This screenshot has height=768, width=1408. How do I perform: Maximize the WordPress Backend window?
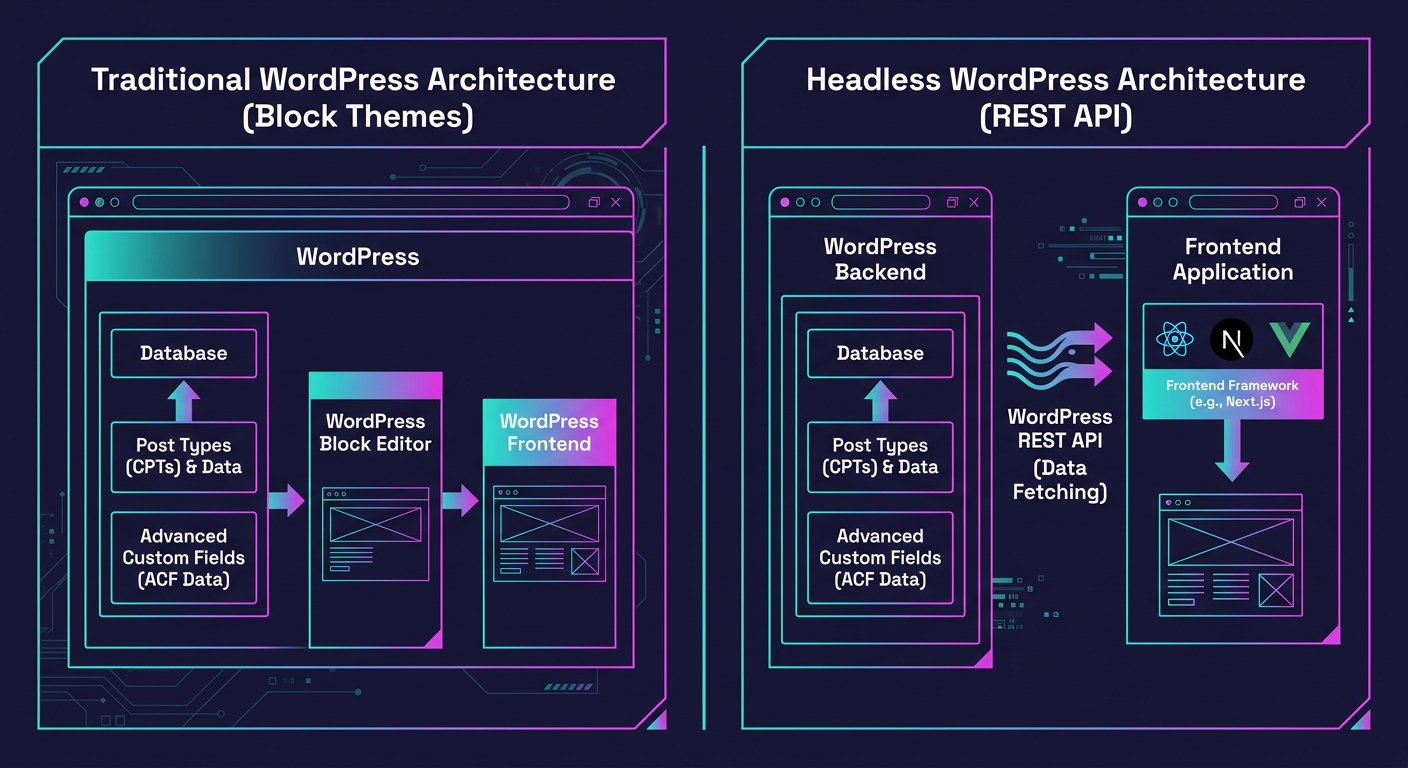[952, 202]
